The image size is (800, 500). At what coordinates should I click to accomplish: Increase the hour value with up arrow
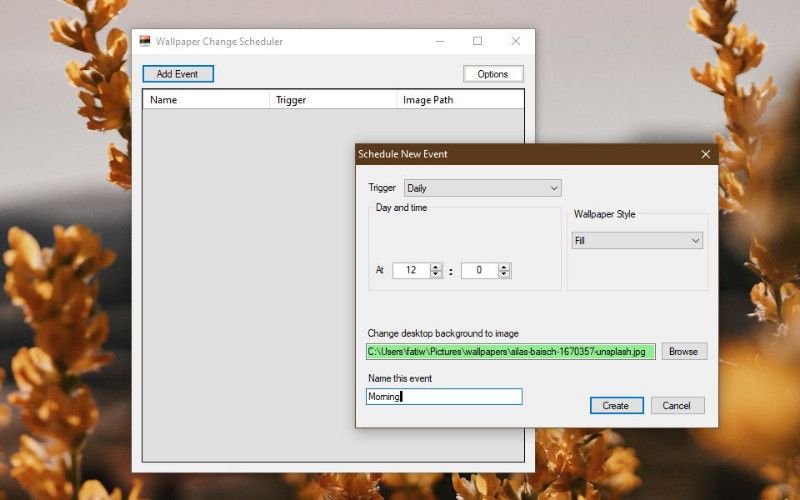tap(436, 267)
